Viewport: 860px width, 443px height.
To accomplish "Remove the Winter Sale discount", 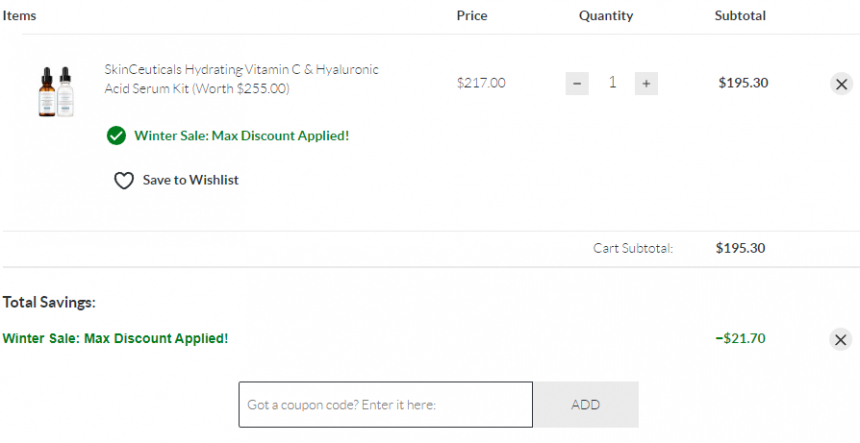I will click(841, 339).
